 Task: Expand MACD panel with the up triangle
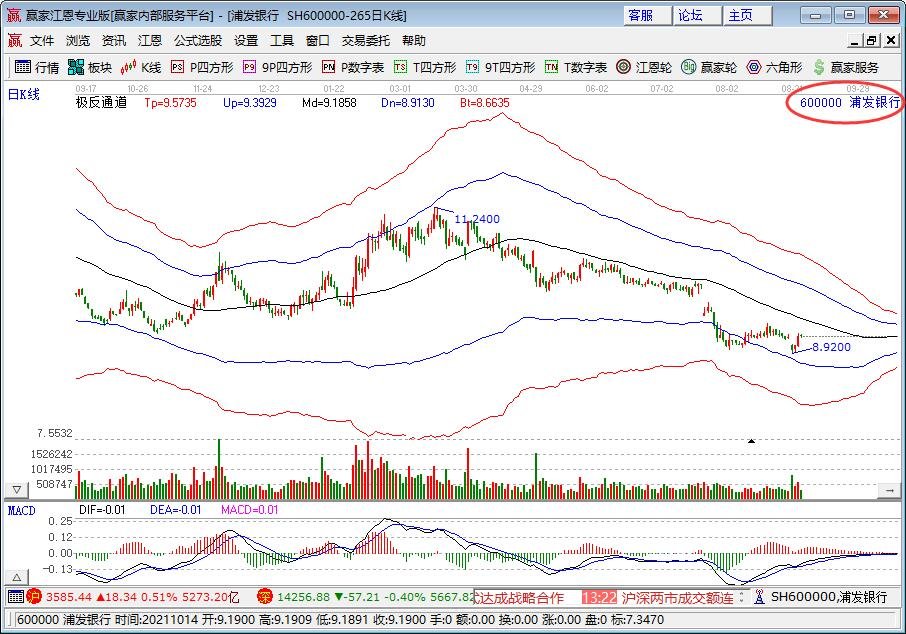tap(17, 578)
